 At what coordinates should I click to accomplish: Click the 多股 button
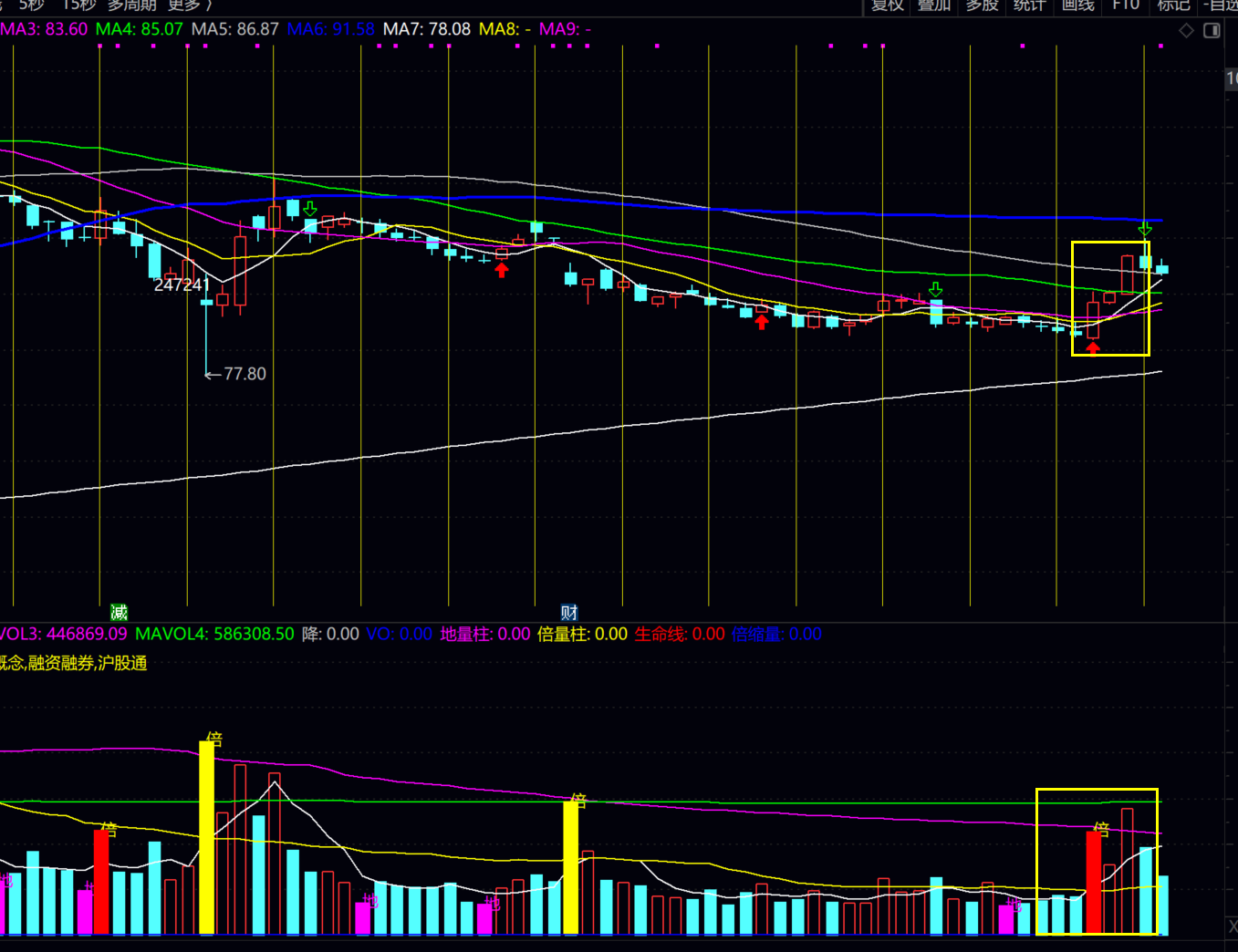[x=982, y=5]
